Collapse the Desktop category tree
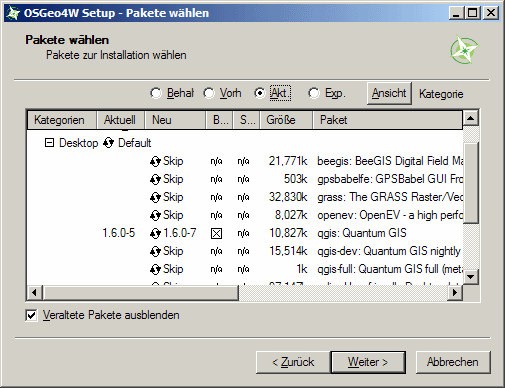505x388 pixels. pyautogui.click(x=49, y=143)
